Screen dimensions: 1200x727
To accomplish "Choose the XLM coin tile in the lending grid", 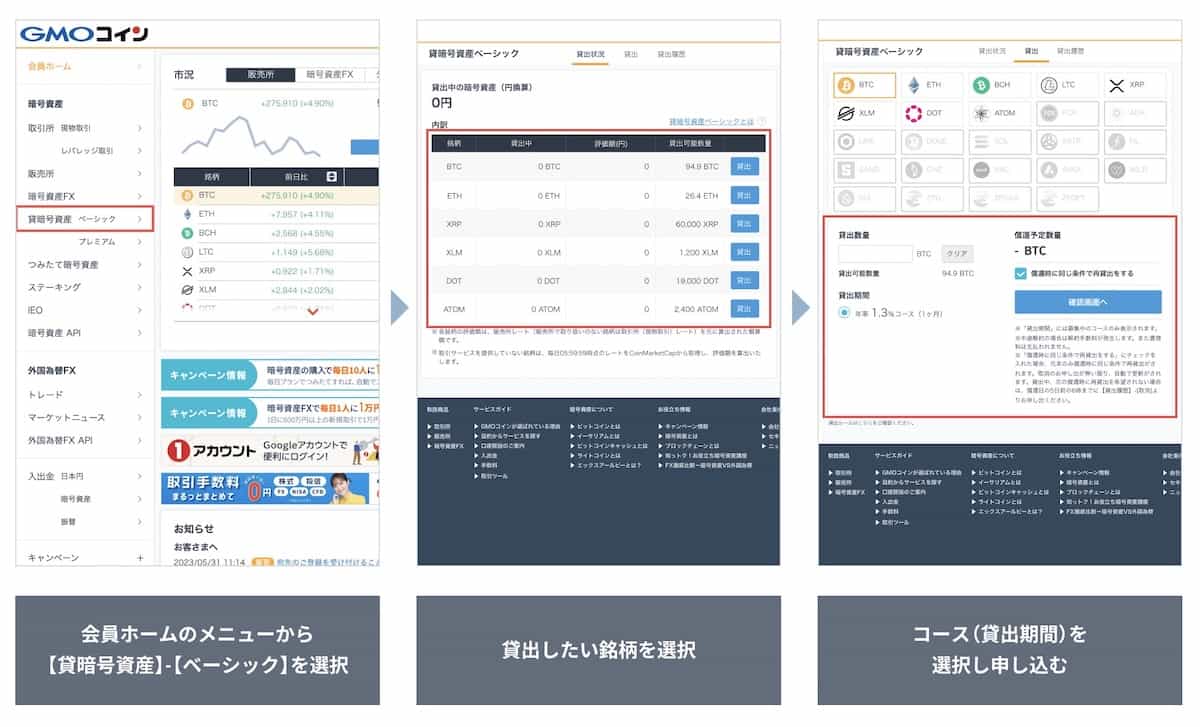I will pos(866,113).
